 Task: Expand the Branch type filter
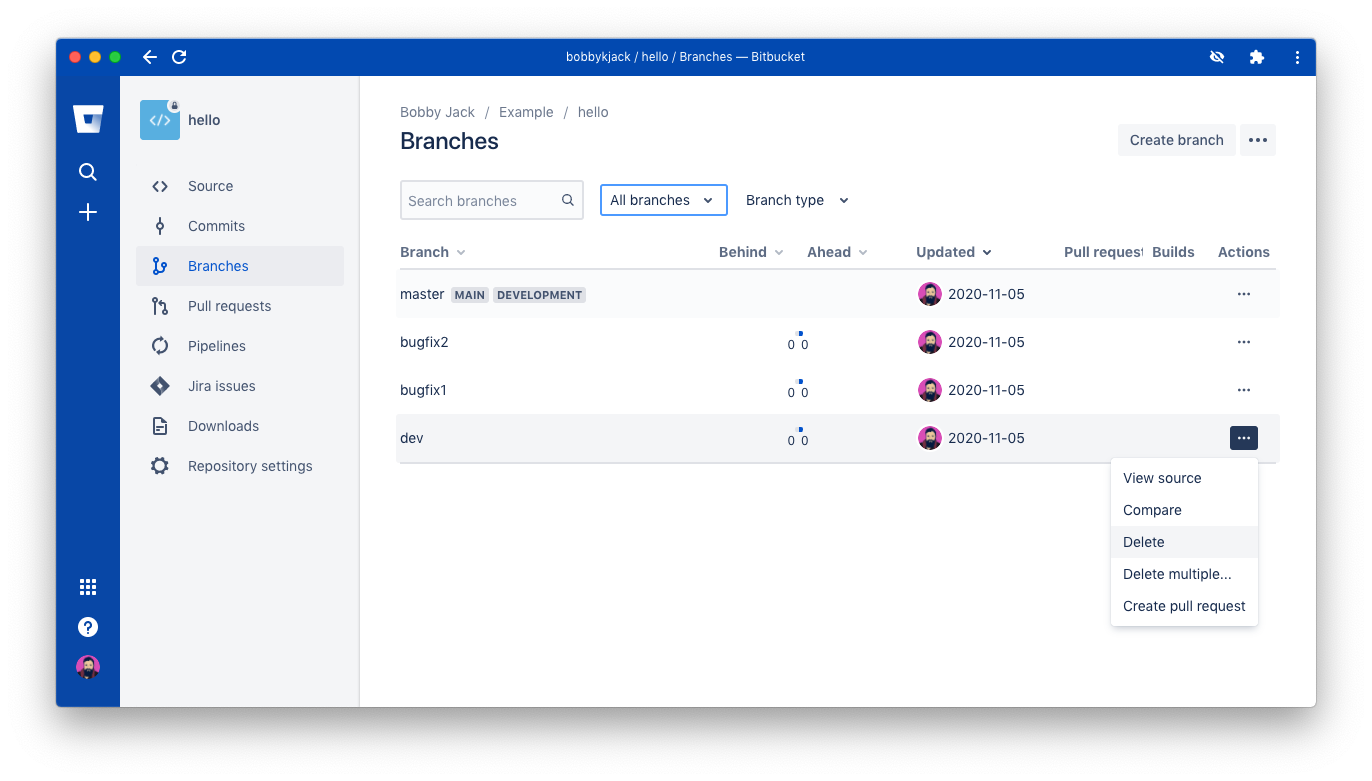pyautogui.click(x=797, y=200)
